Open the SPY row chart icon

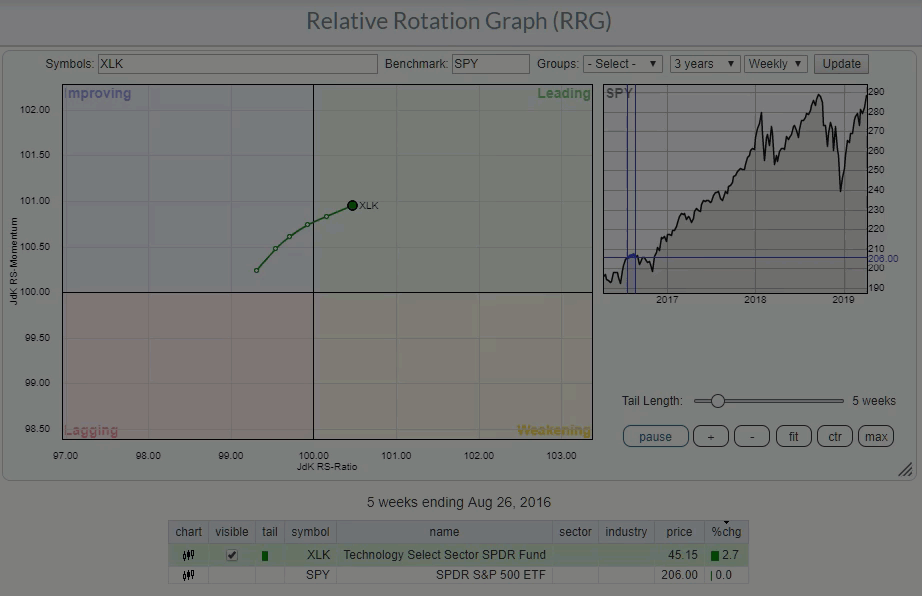(188, 576)
